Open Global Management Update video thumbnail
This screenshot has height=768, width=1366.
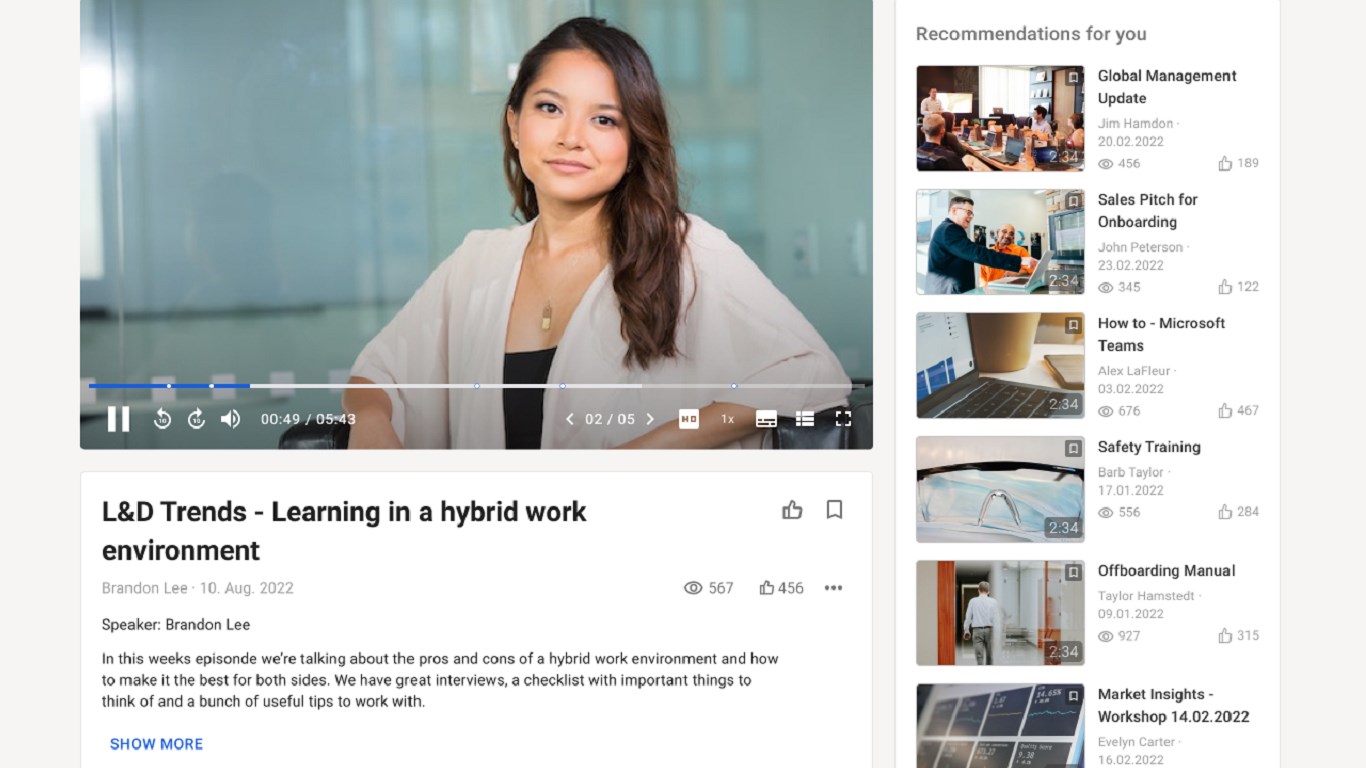coord(1000,118)
